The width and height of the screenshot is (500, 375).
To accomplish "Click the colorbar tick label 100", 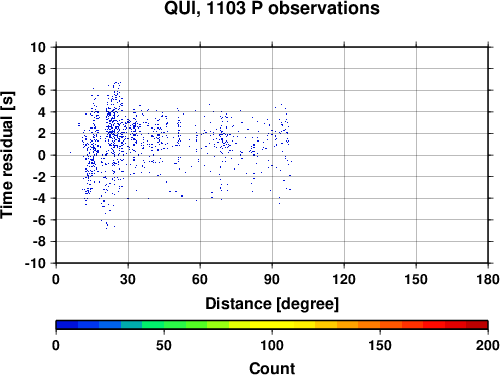I will point(272,345).
